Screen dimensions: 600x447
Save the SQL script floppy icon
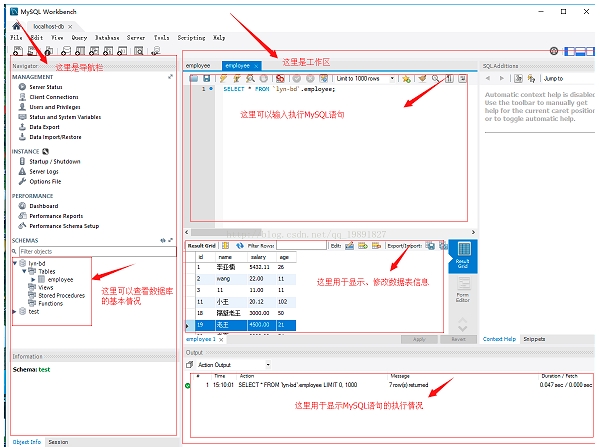[207, 78]
